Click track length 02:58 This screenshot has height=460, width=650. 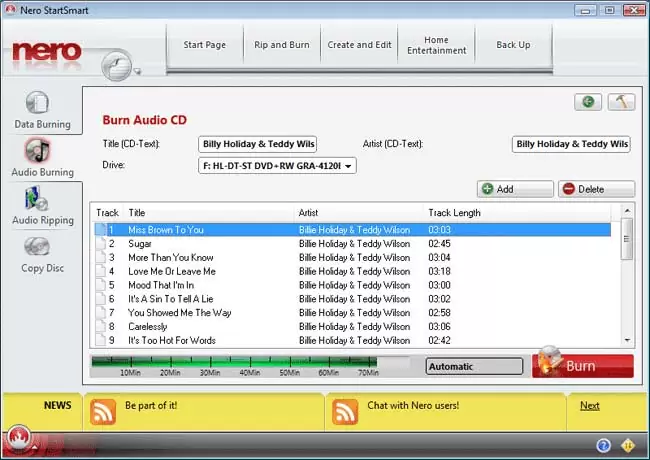439,313
